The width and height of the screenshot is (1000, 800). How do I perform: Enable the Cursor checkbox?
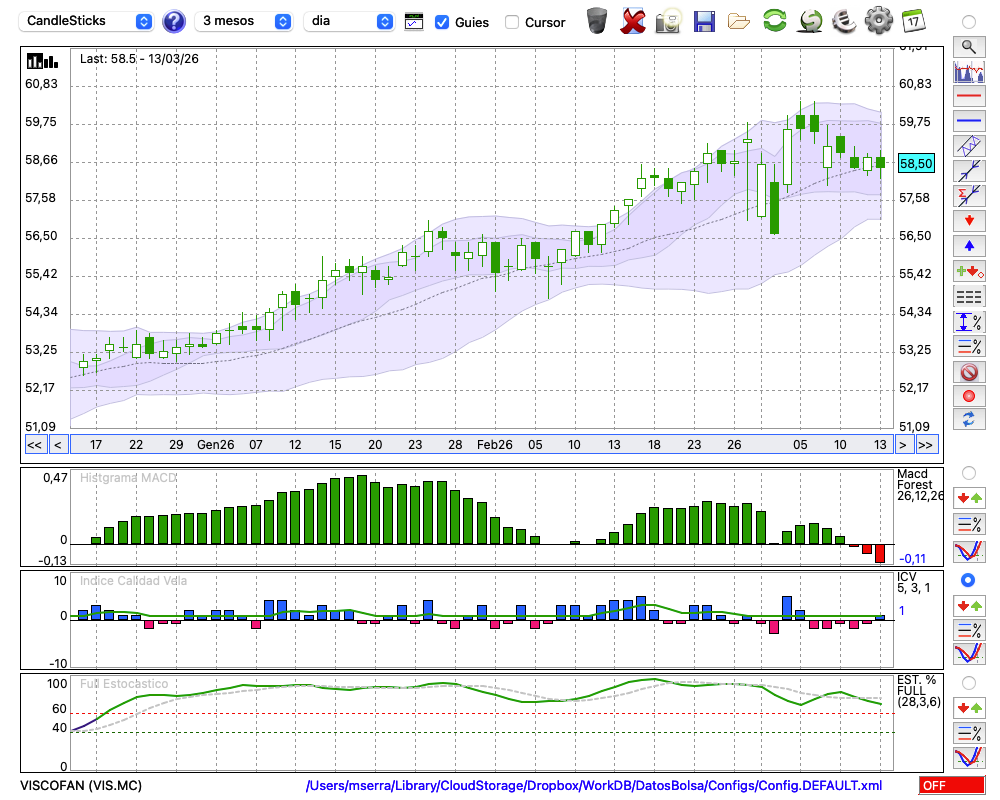coord(512,22)
